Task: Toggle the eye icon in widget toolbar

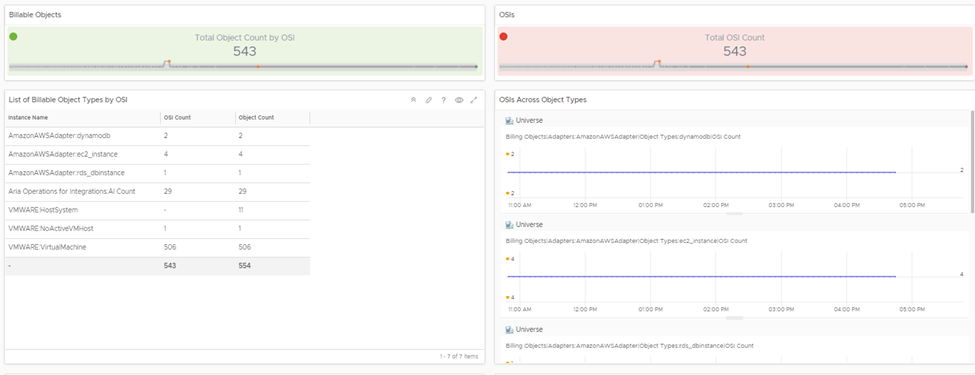Action: click(x=459, y=100)
